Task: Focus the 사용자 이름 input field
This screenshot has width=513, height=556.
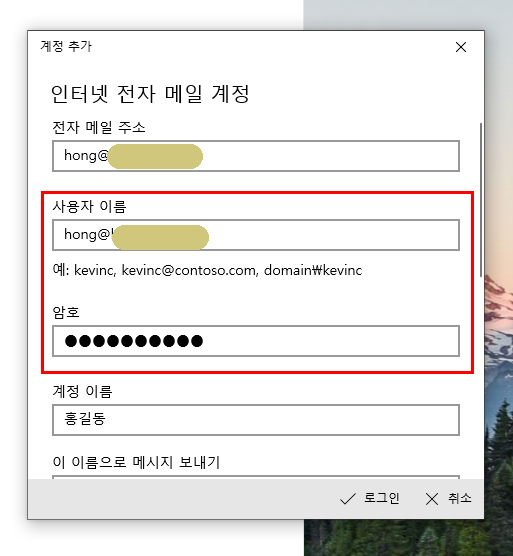Action: tap(256, 235)
